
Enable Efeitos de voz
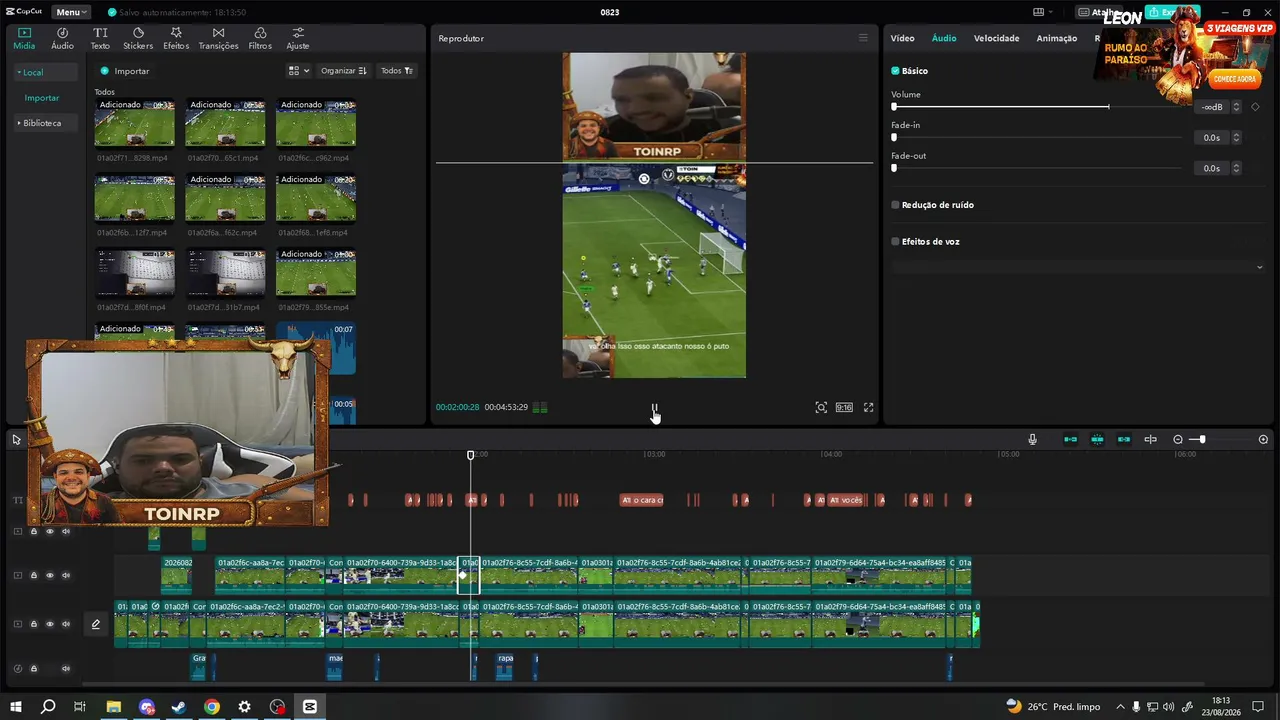click(895, 241)
